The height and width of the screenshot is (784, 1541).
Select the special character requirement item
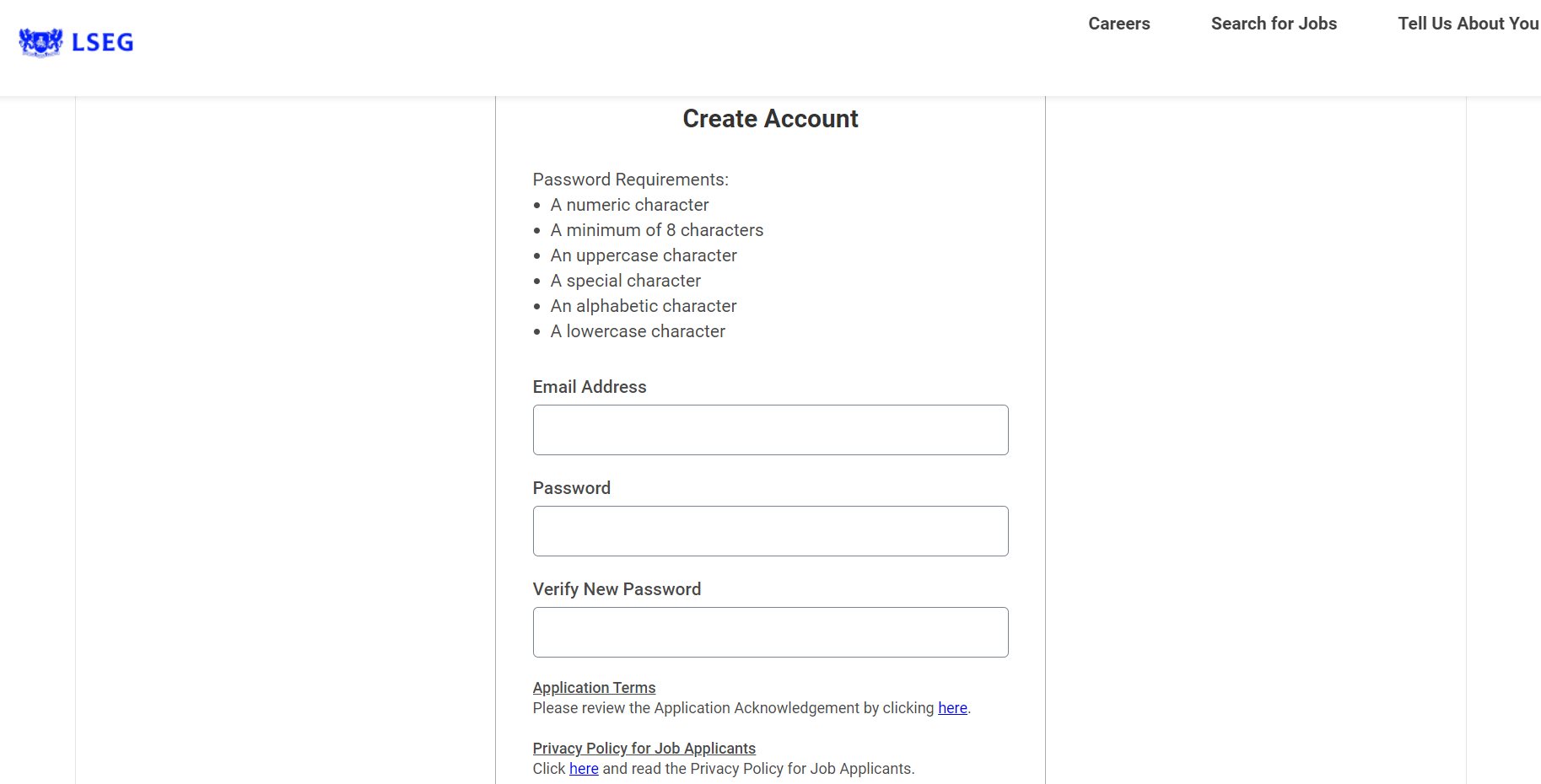point(625,281)
